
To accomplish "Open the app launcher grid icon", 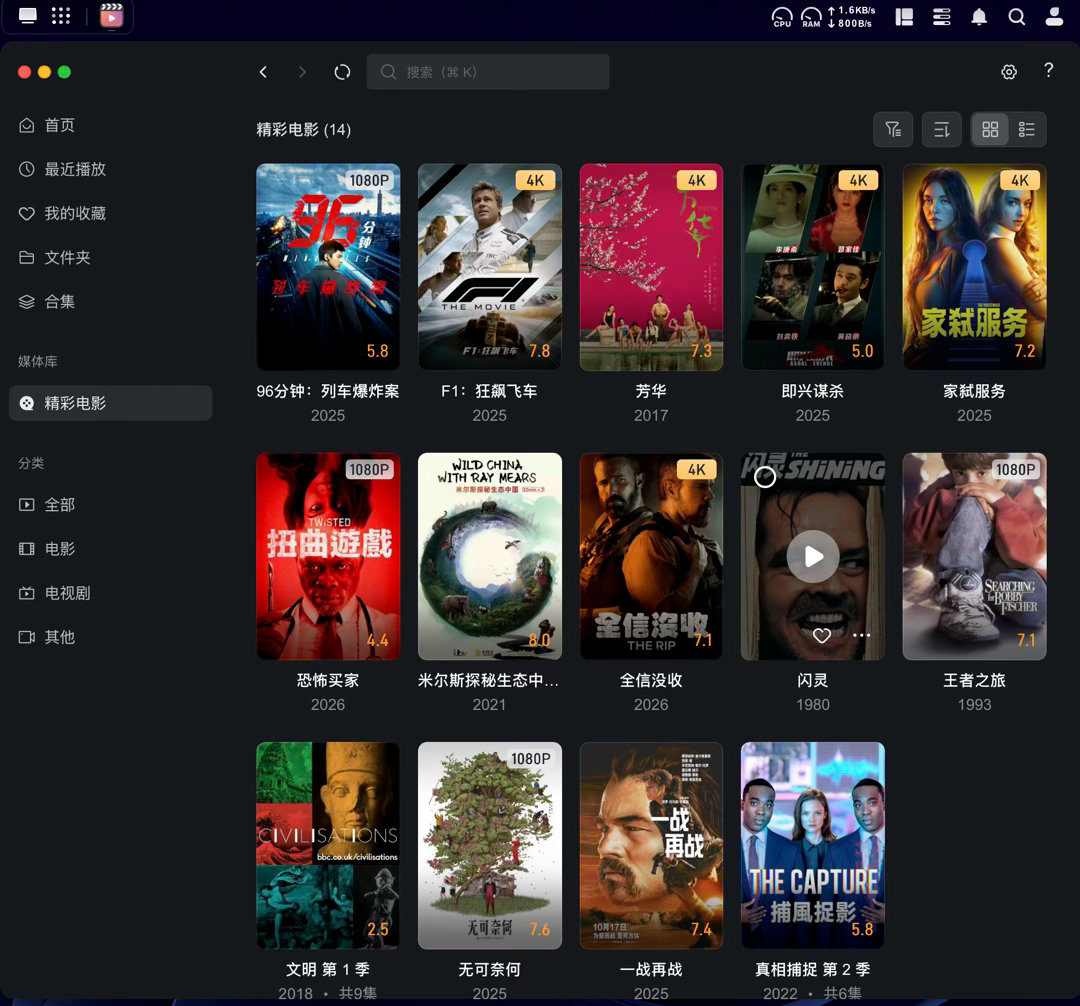I will click(x=61, y=15).
